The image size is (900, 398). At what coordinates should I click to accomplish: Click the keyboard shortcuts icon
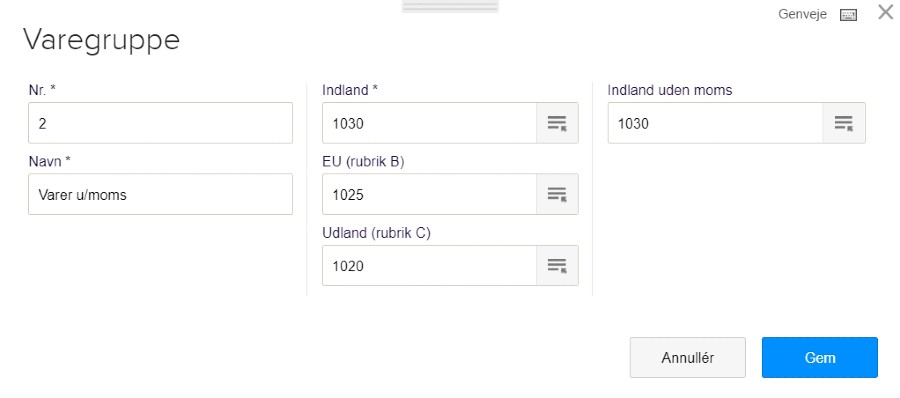[x=848, y=16]
